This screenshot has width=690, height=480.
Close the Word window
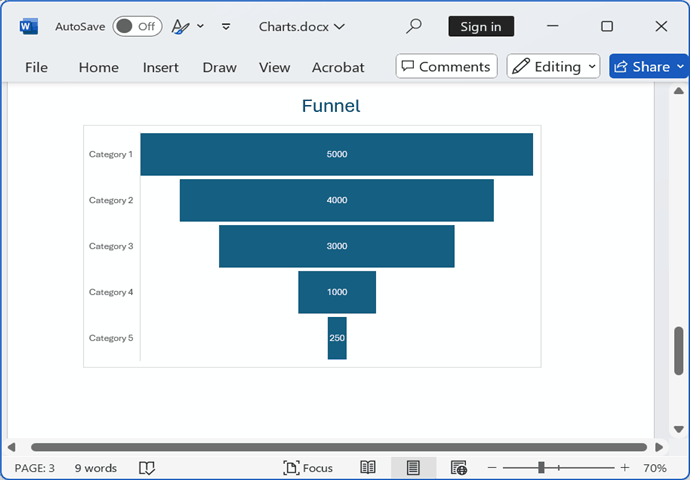[661, 26]
